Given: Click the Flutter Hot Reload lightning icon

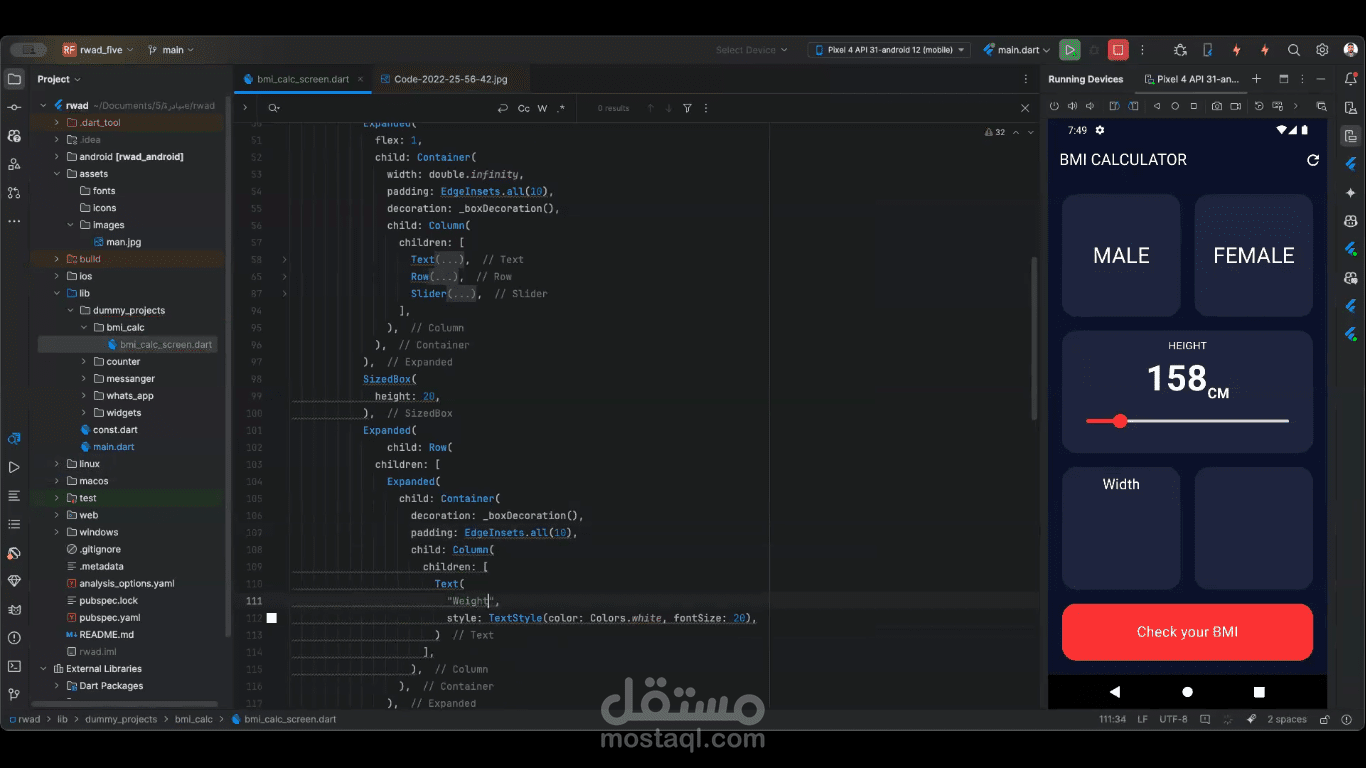Looking at the screenshot, I should point(1236,50).
